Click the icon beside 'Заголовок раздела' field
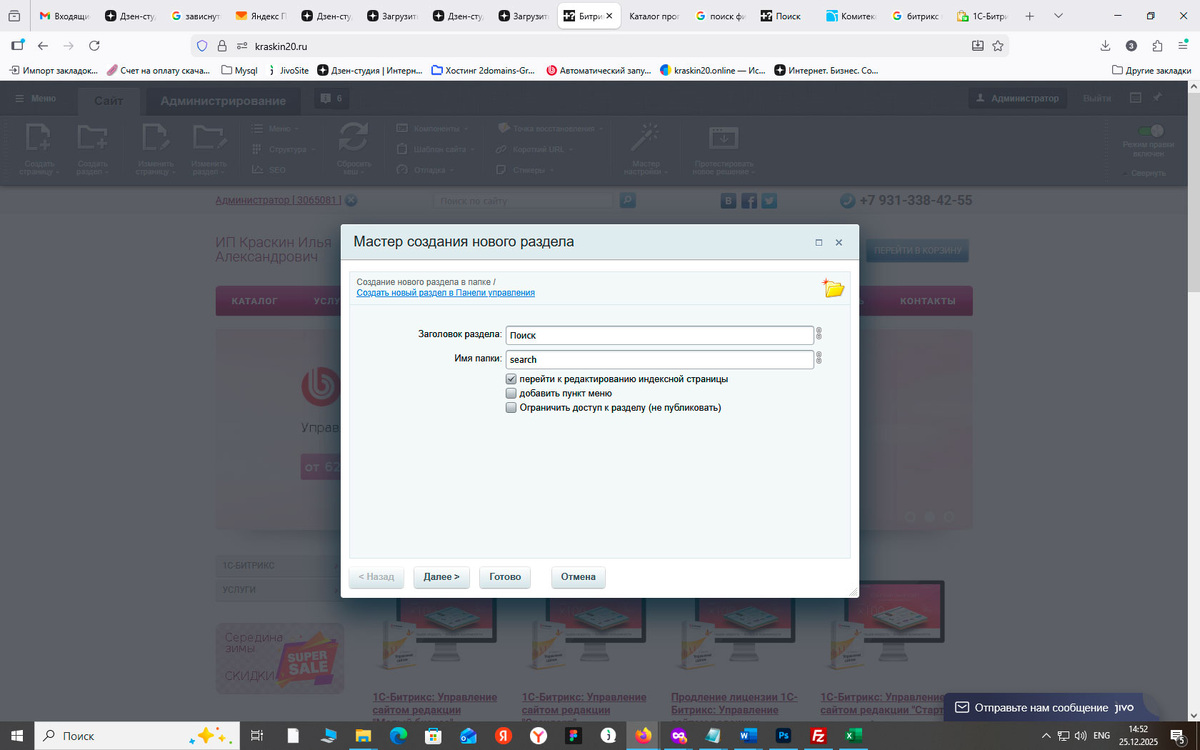The image size is (1200, 750). tap(819, 335)
